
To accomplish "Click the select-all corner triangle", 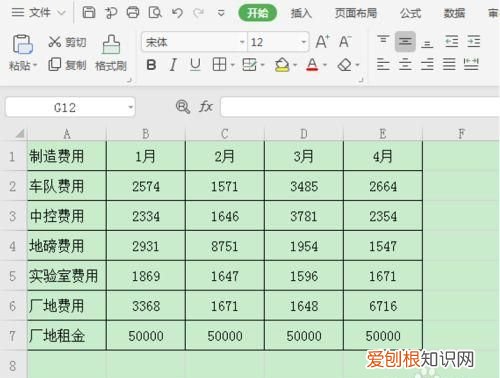I will coord(20,133).
